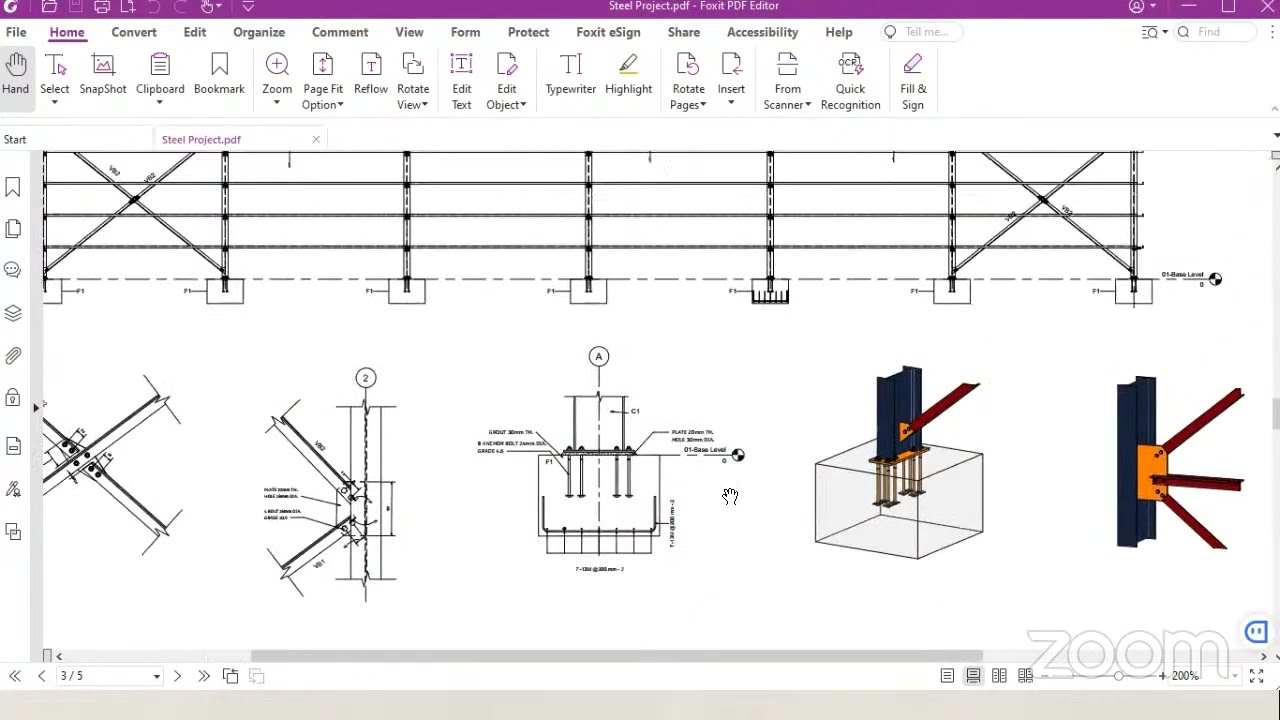Open the Layers side panel
Image resolution: width=1280 pixels, height=720 pixels.
[13, 313]
